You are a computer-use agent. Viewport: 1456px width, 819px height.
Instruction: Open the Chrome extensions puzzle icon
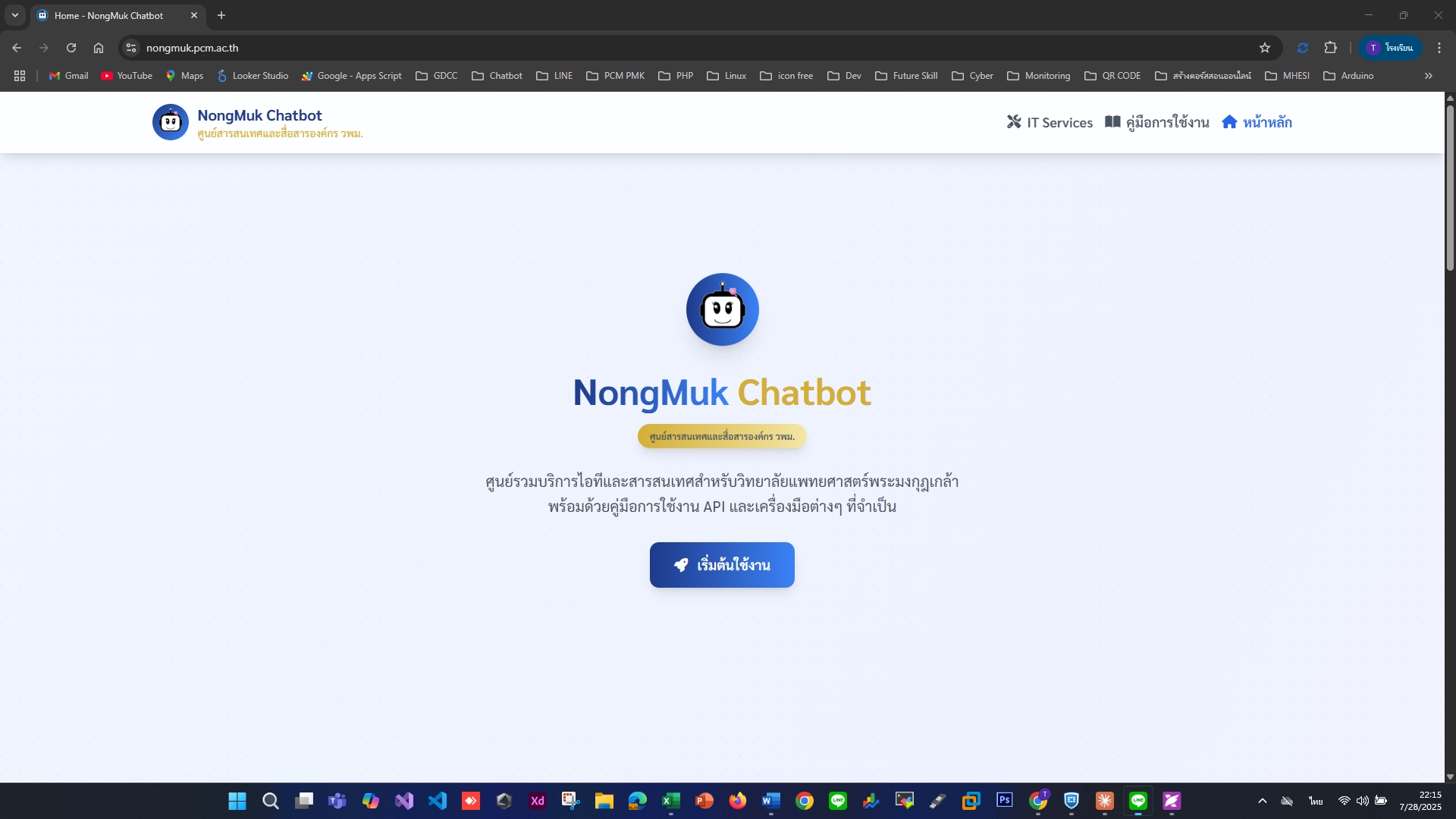(x=1330, y=48)
